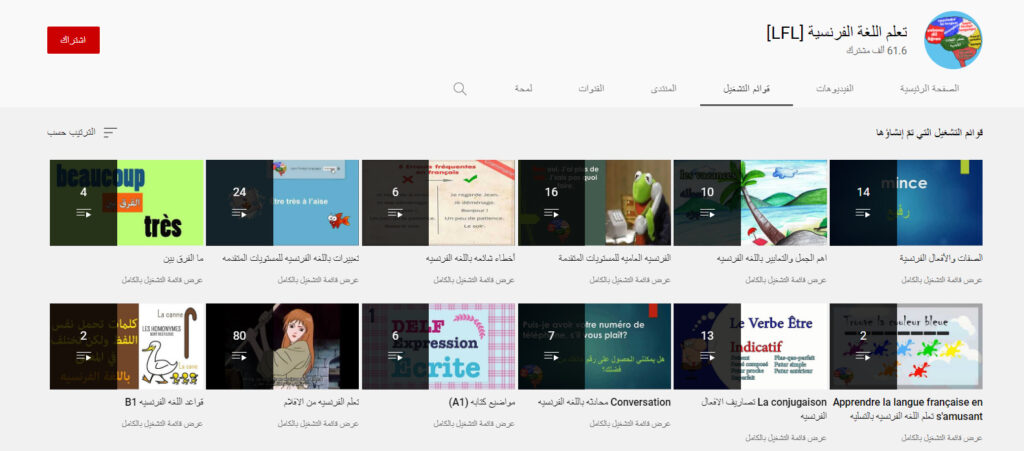The width and height of the screenshot is (1024, 451).
Task: Click 'عرض قائمة التشغيل بالكامل' under 'تعبيرات باللغه الفرنسيه'
Action: pyautogui.click(x=319, y=280)
